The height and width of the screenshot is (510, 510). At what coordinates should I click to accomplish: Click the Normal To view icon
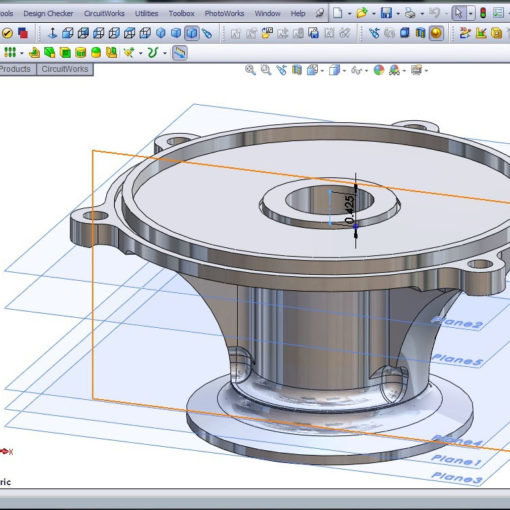point(52,33)
